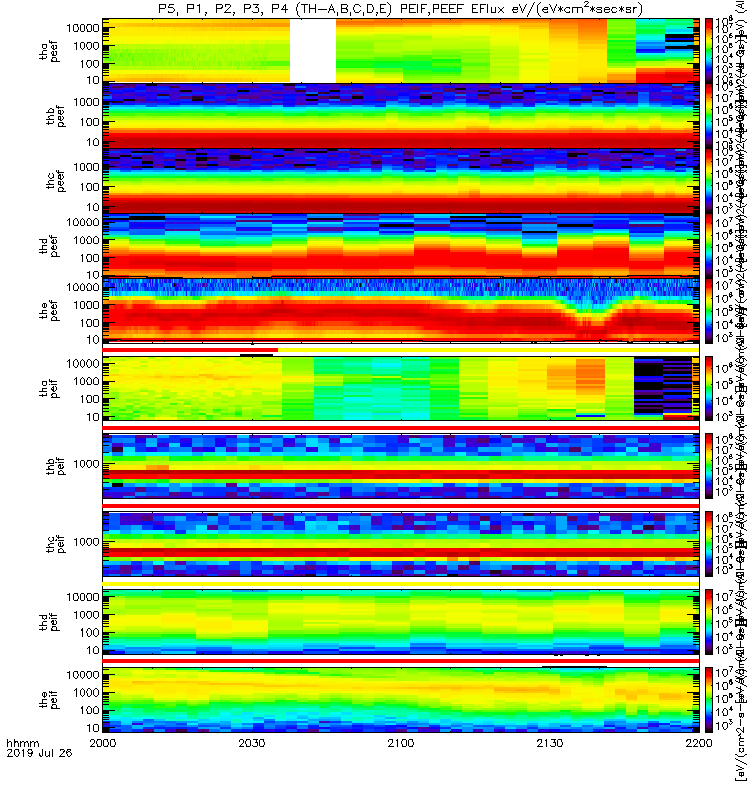Click the '2130' time axis label
Screen dimensions: 750x800
click(x=549, y=743)
